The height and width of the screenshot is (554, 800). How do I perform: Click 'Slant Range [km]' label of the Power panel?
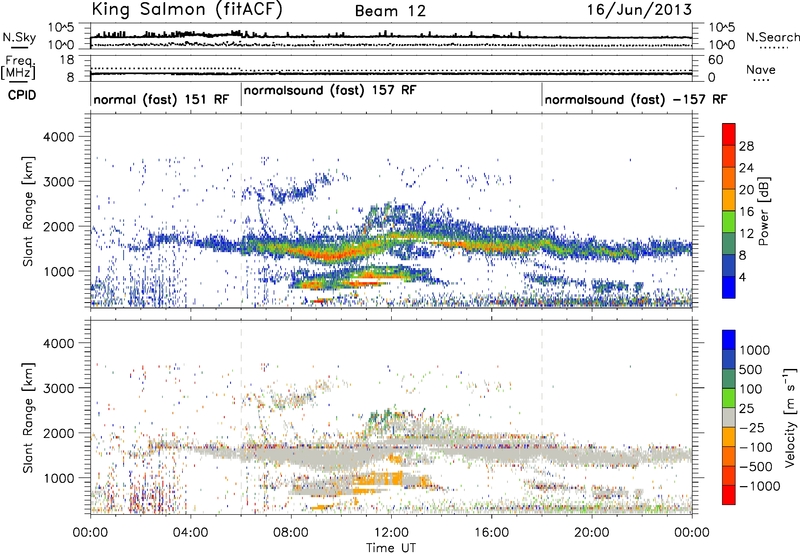[28, 211]
